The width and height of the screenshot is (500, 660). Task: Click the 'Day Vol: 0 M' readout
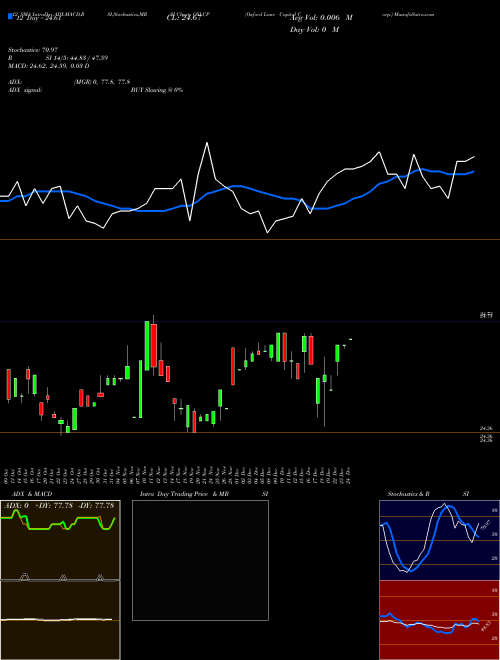point(314,29)
